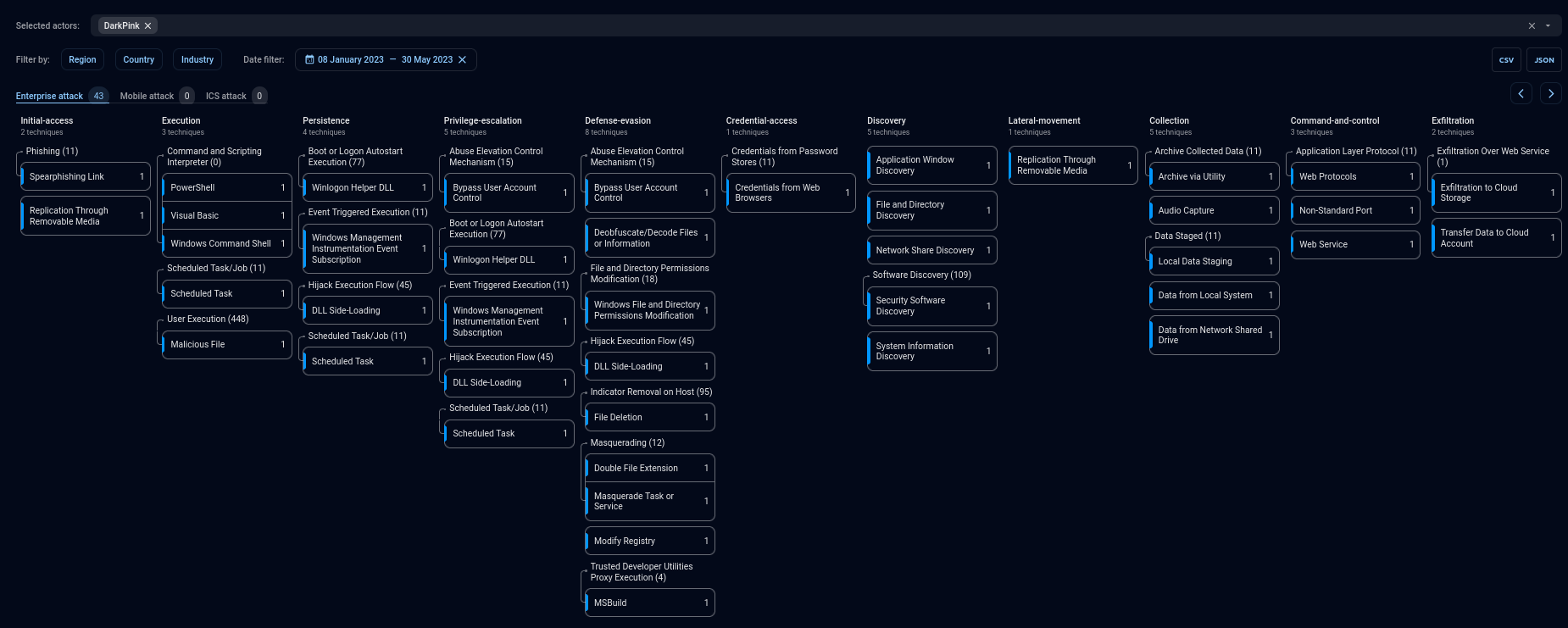Open the Modify Registry technique
The width and height of the screenshot is (1568, 628).
pos(650,541)
